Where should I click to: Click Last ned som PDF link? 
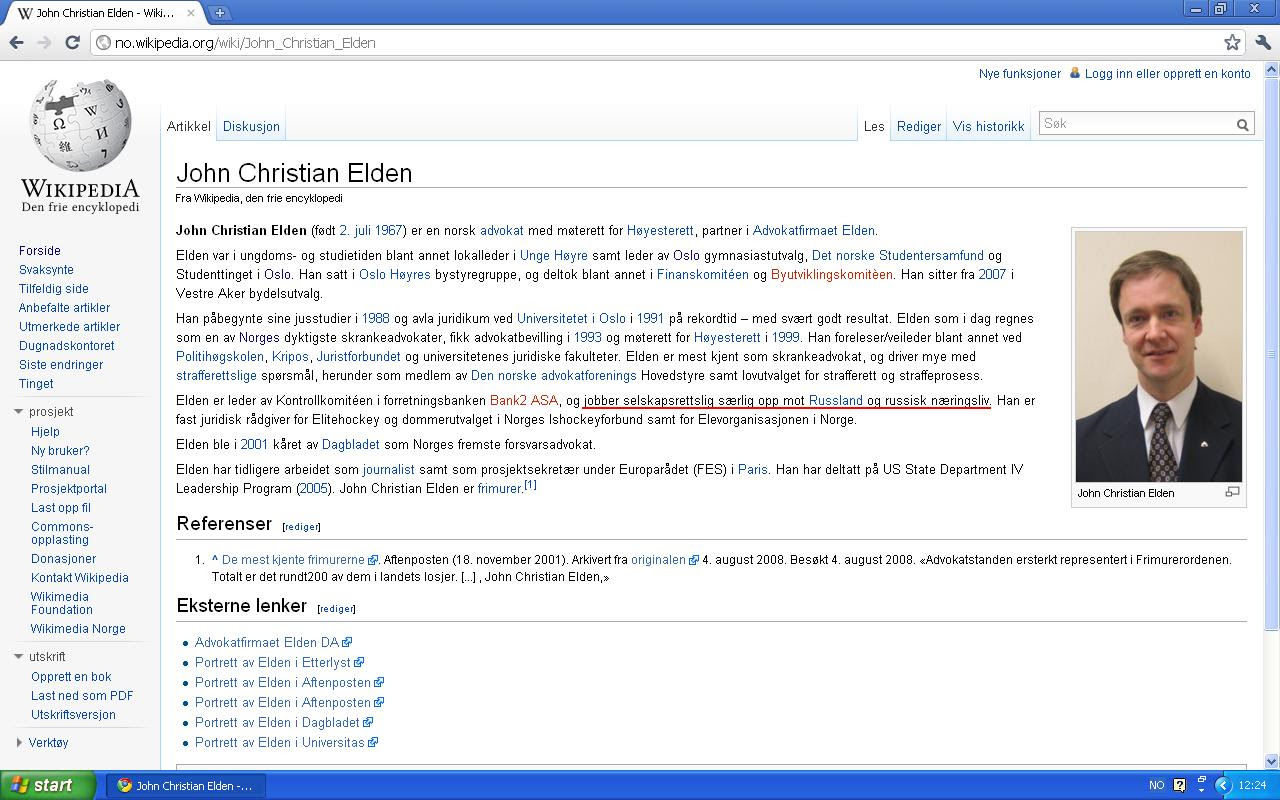point(82,696)
